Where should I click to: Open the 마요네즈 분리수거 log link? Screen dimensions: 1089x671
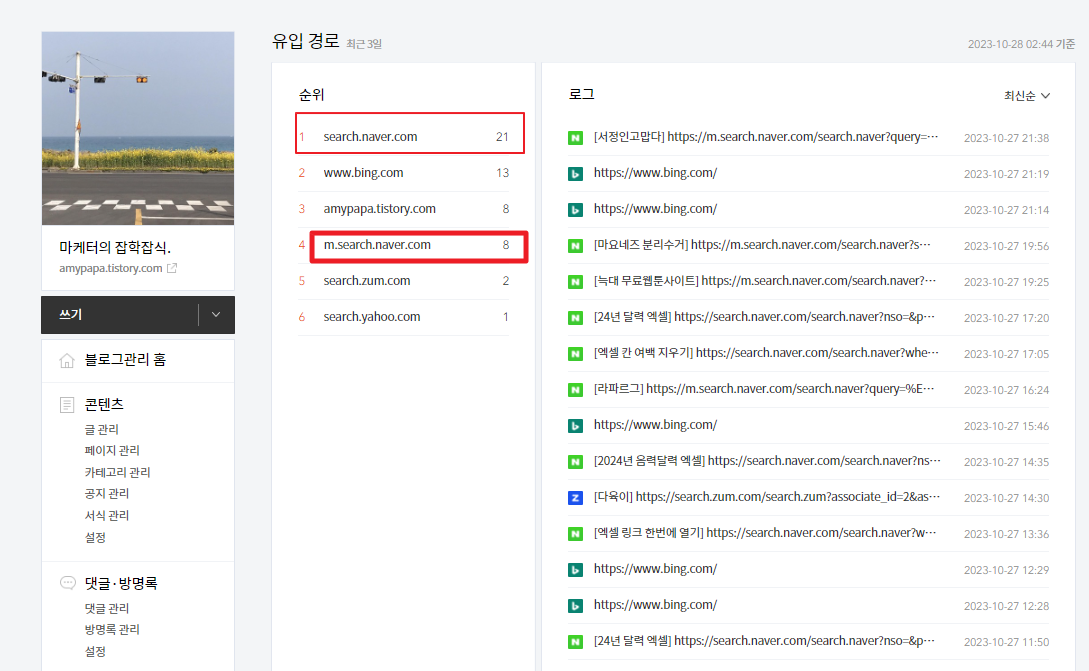[x=762, y=245]
